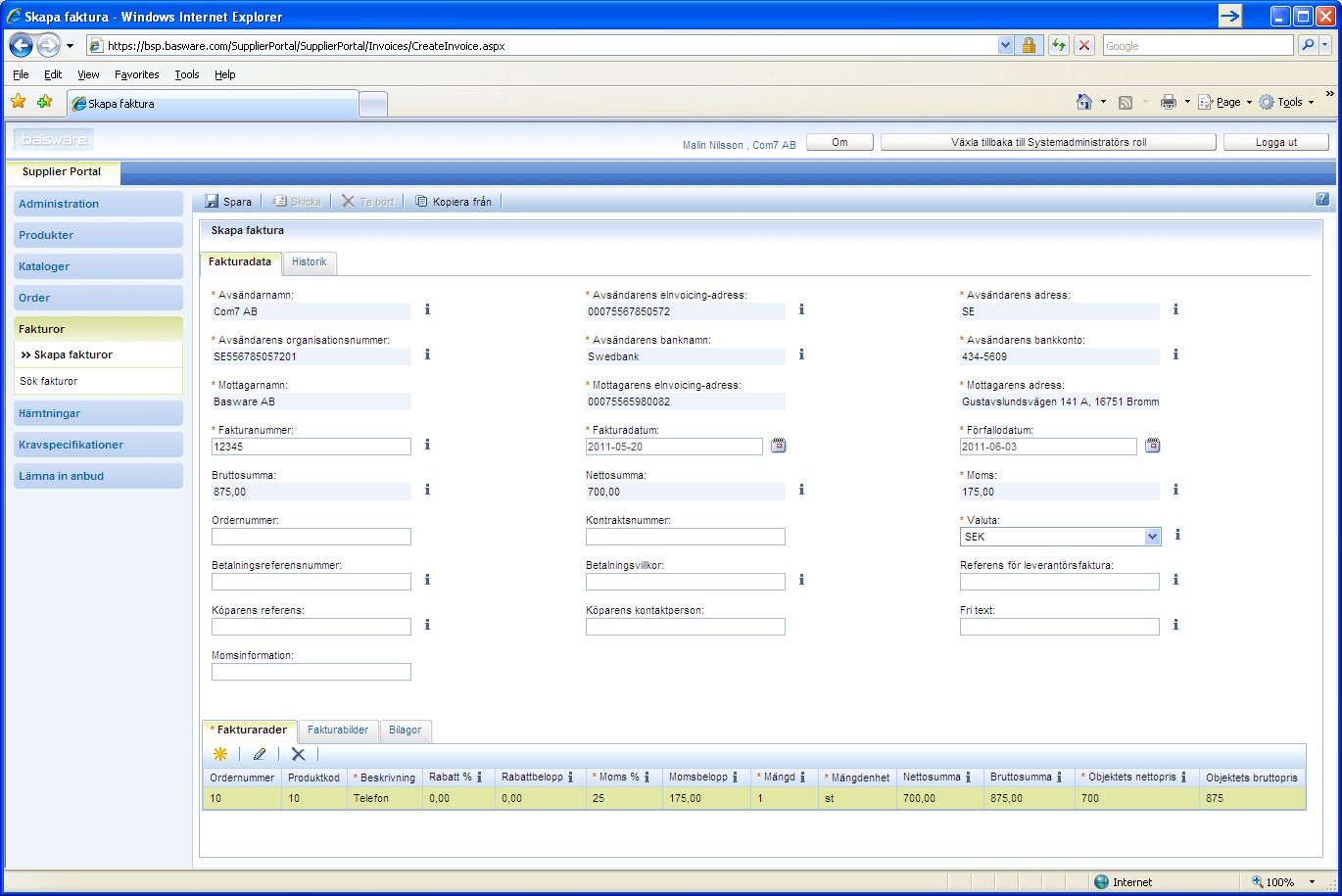
Task: Open Administration sidebar section
Action: (99, 204)
